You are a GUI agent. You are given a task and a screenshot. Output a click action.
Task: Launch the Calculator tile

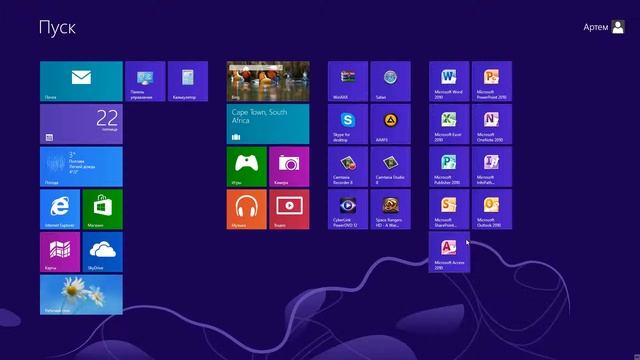pos(188,81)
